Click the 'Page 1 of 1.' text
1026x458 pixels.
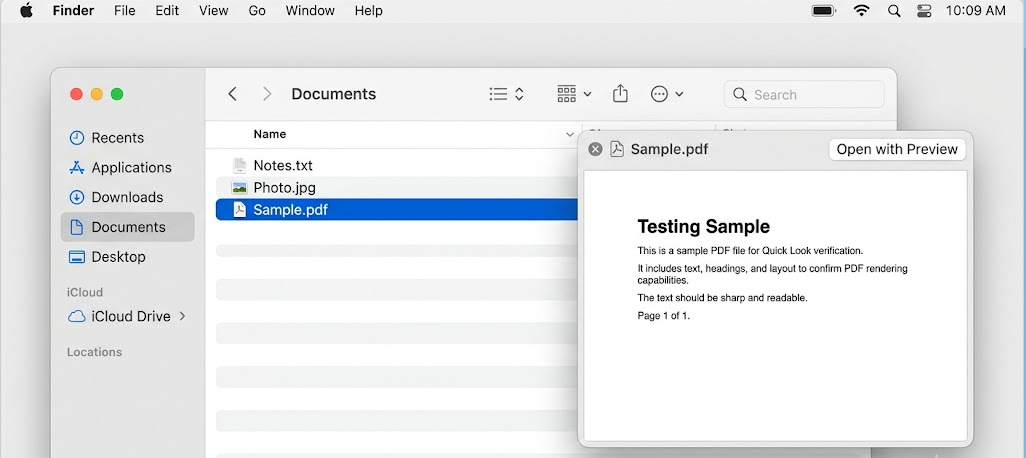[663, 315]
